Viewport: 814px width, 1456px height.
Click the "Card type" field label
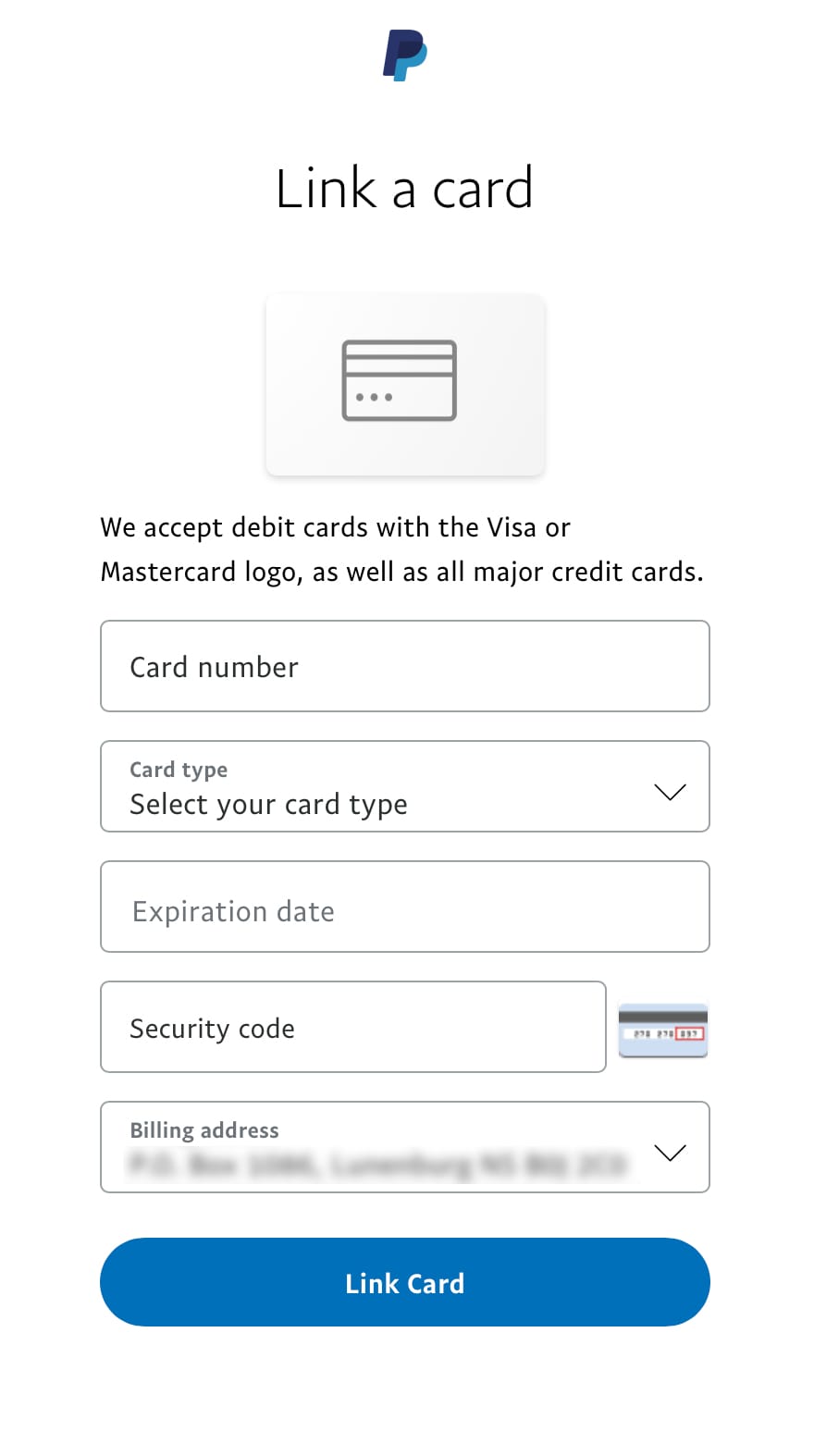point(179,770)
